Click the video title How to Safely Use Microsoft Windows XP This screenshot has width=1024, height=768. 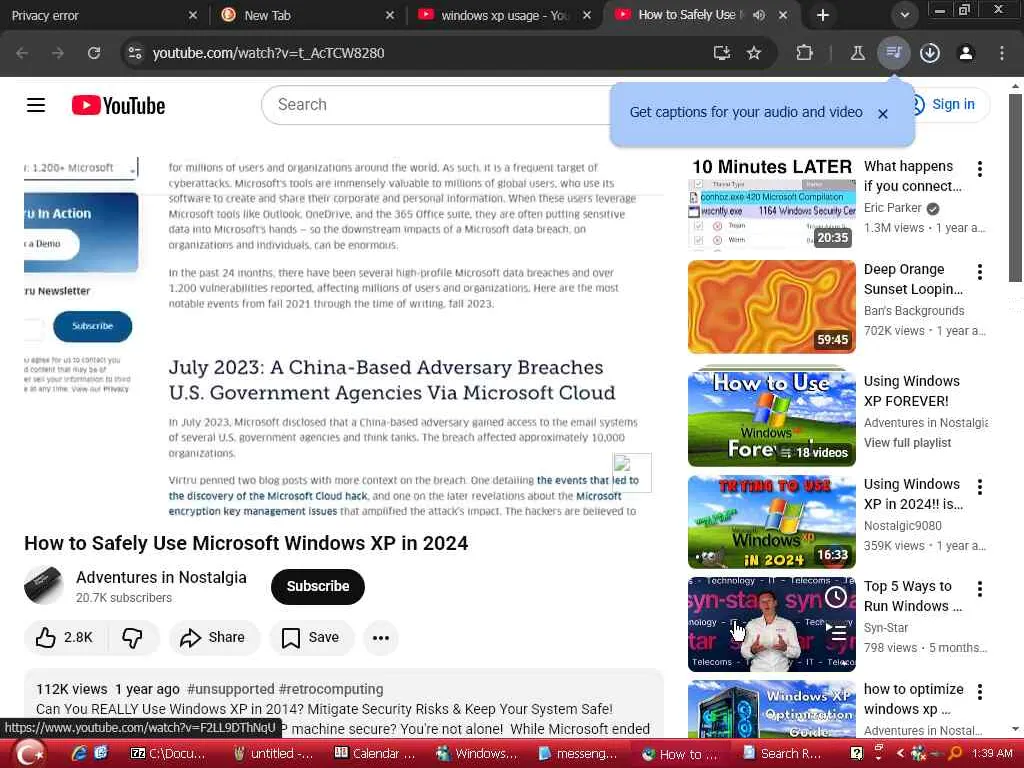click(246, 543)
